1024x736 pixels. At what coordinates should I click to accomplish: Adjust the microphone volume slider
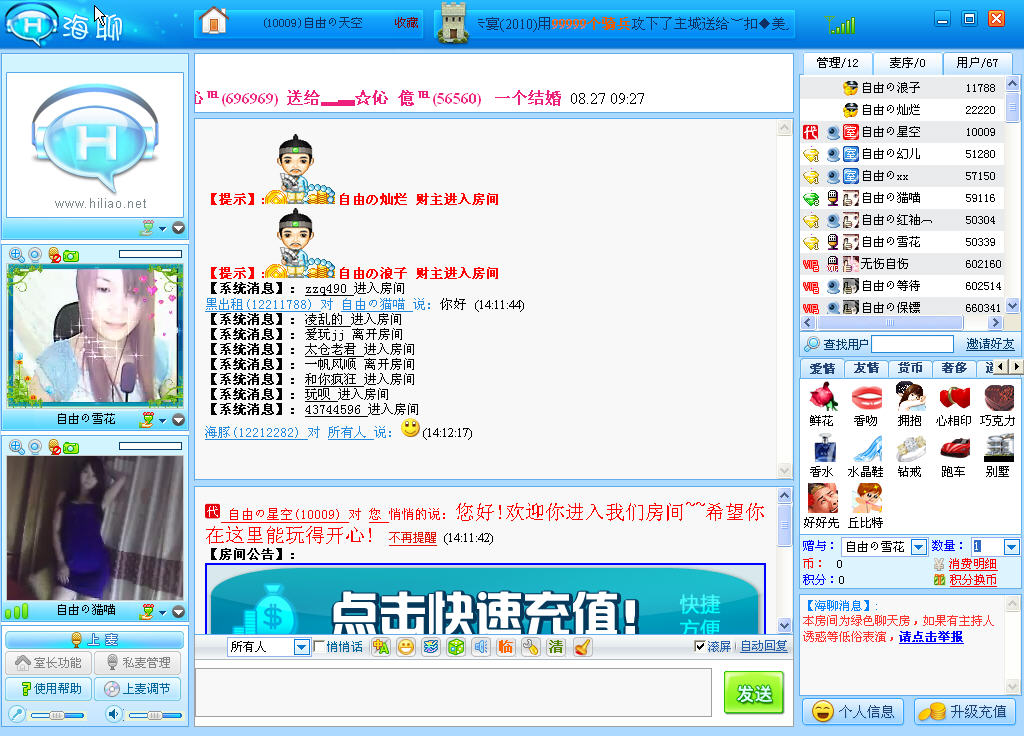coord(57,715)
